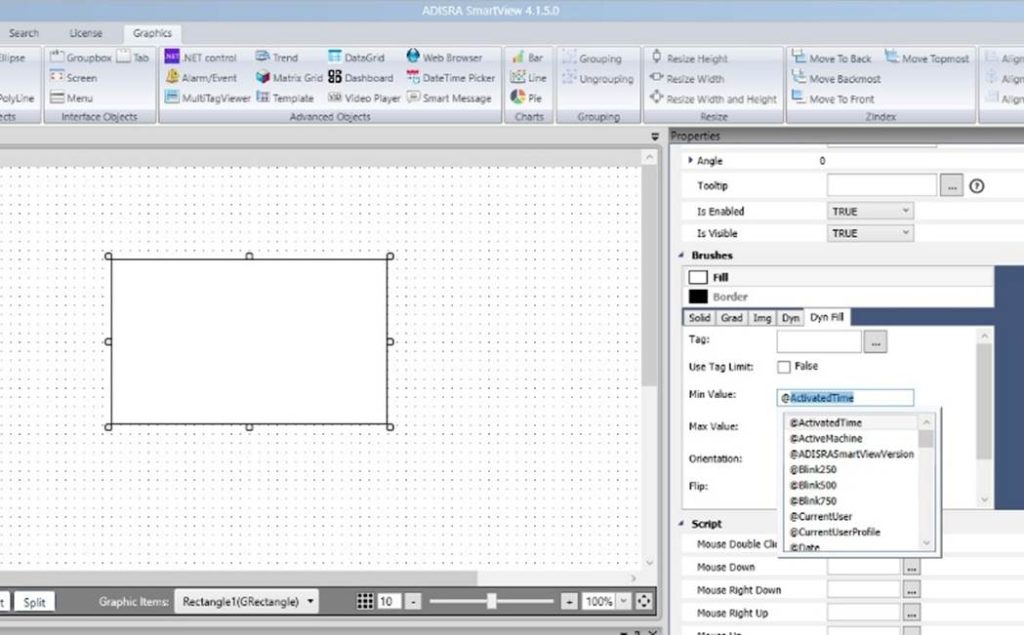This screenshot has height=635, width=1024.
Task: Choose @Blink500 from the suggestion list
Action: click(813, 485)
